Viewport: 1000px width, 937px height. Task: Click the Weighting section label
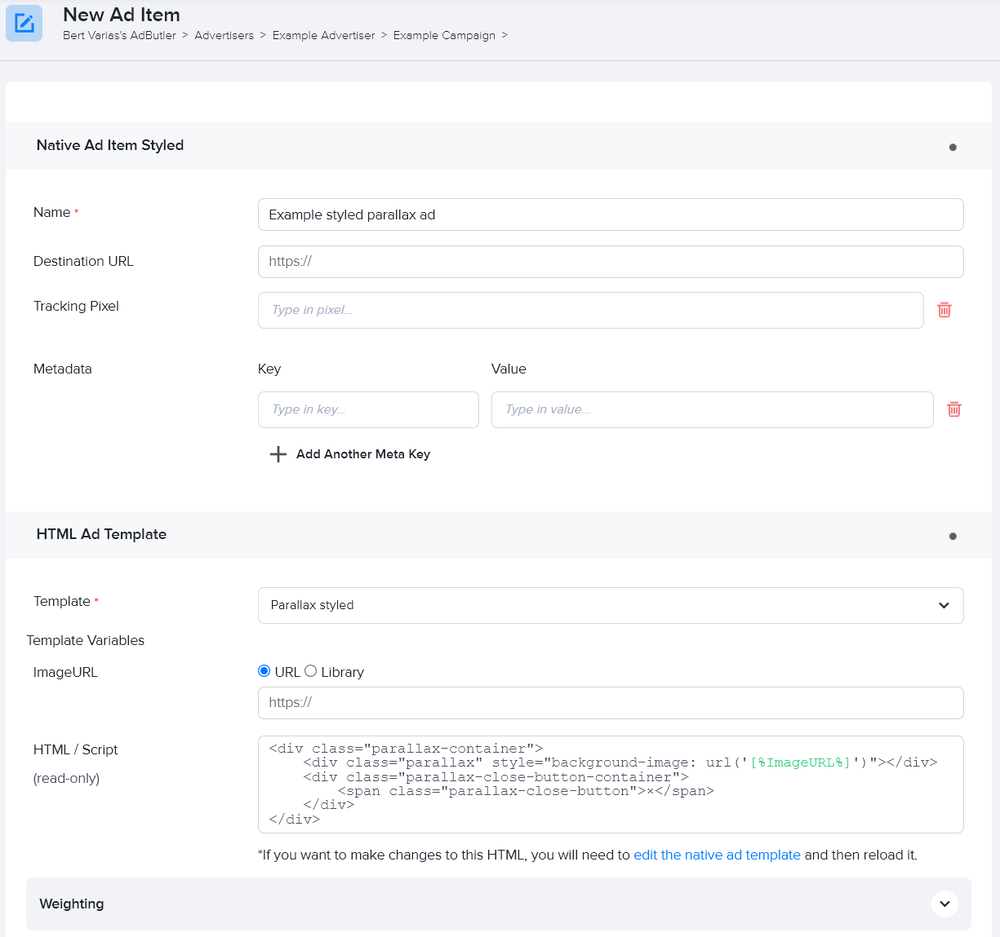(71, 904)
